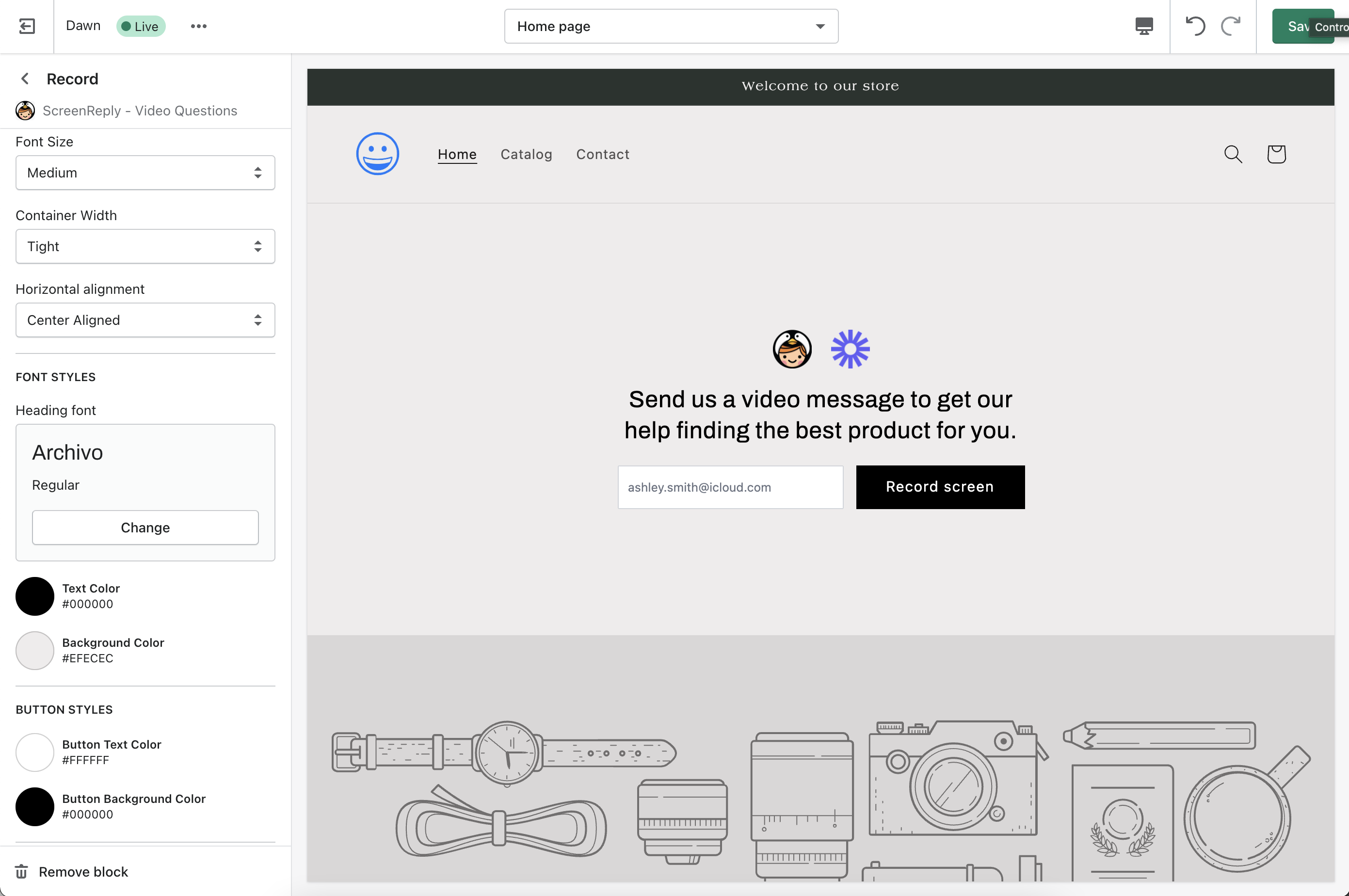Open the shopping cart bag icon
Viewport: 1349px width, 896px height.
tap(1276, 154)
